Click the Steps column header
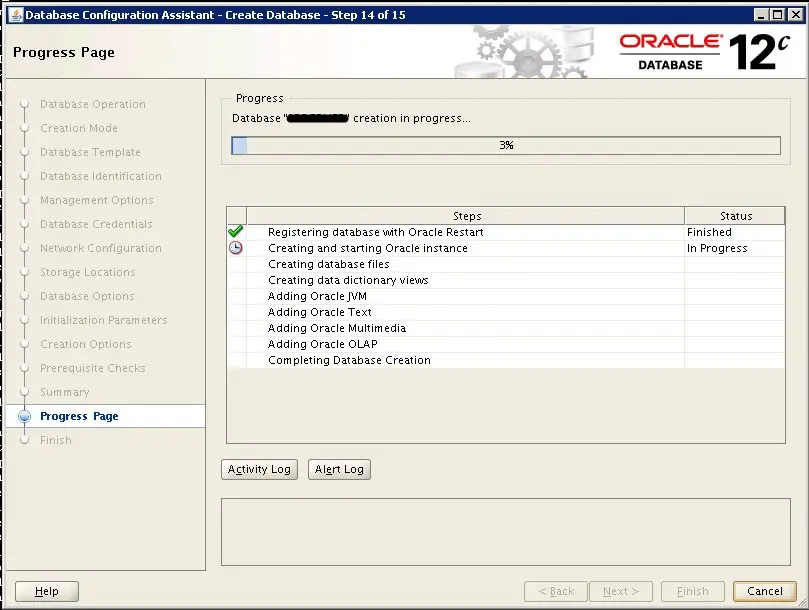809x610 pixels. (465, 216)
